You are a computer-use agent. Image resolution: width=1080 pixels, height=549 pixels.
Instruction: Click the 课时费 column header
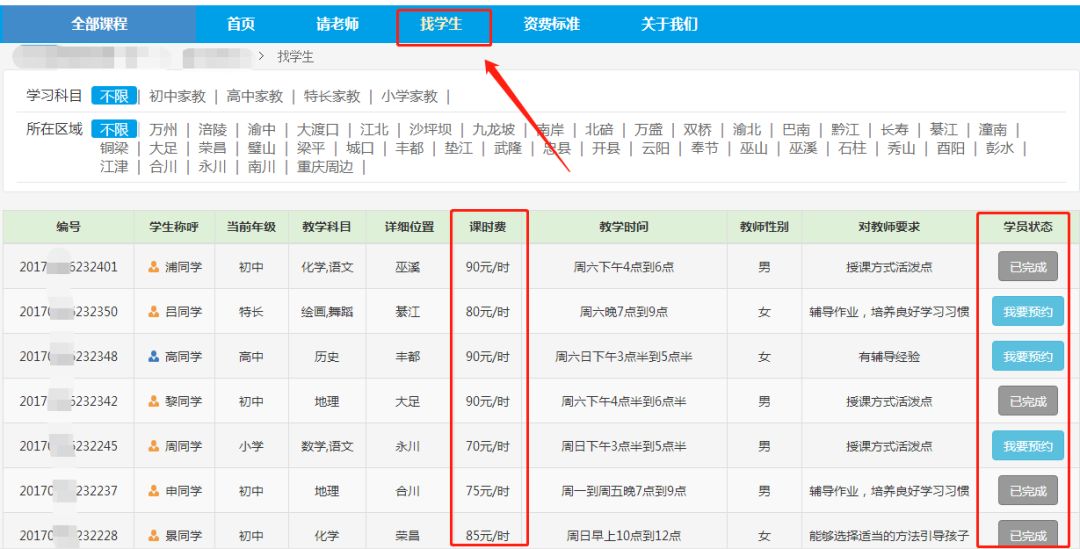point(488,227)
